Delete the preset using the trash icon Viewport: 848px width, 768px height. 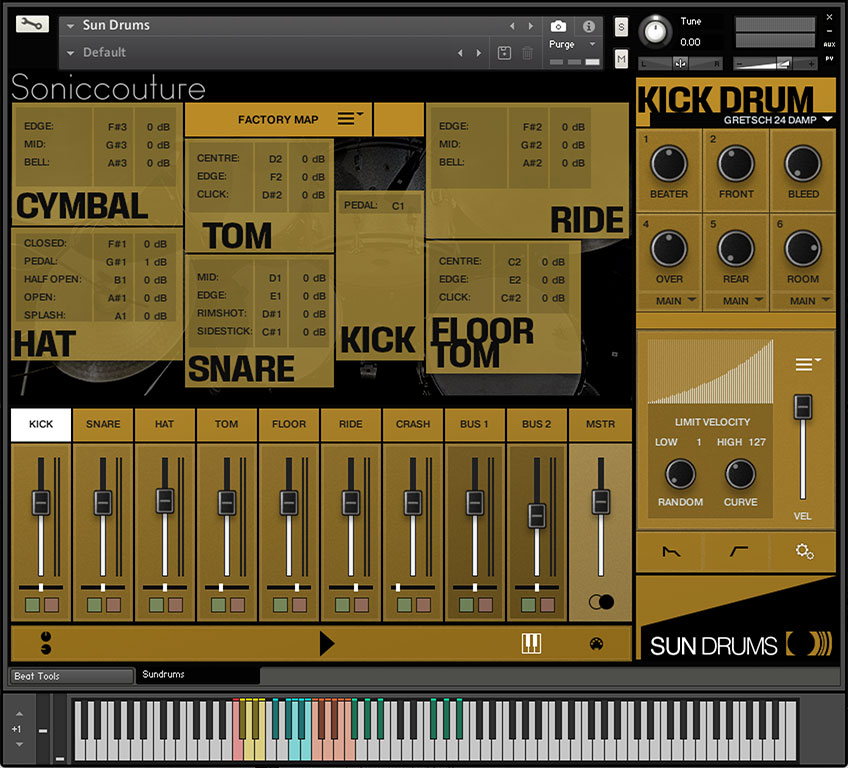point(527,53)
